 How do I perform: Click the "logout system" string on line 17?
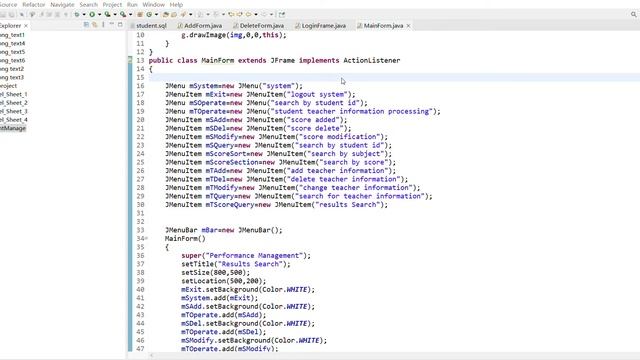coord(317,94)
